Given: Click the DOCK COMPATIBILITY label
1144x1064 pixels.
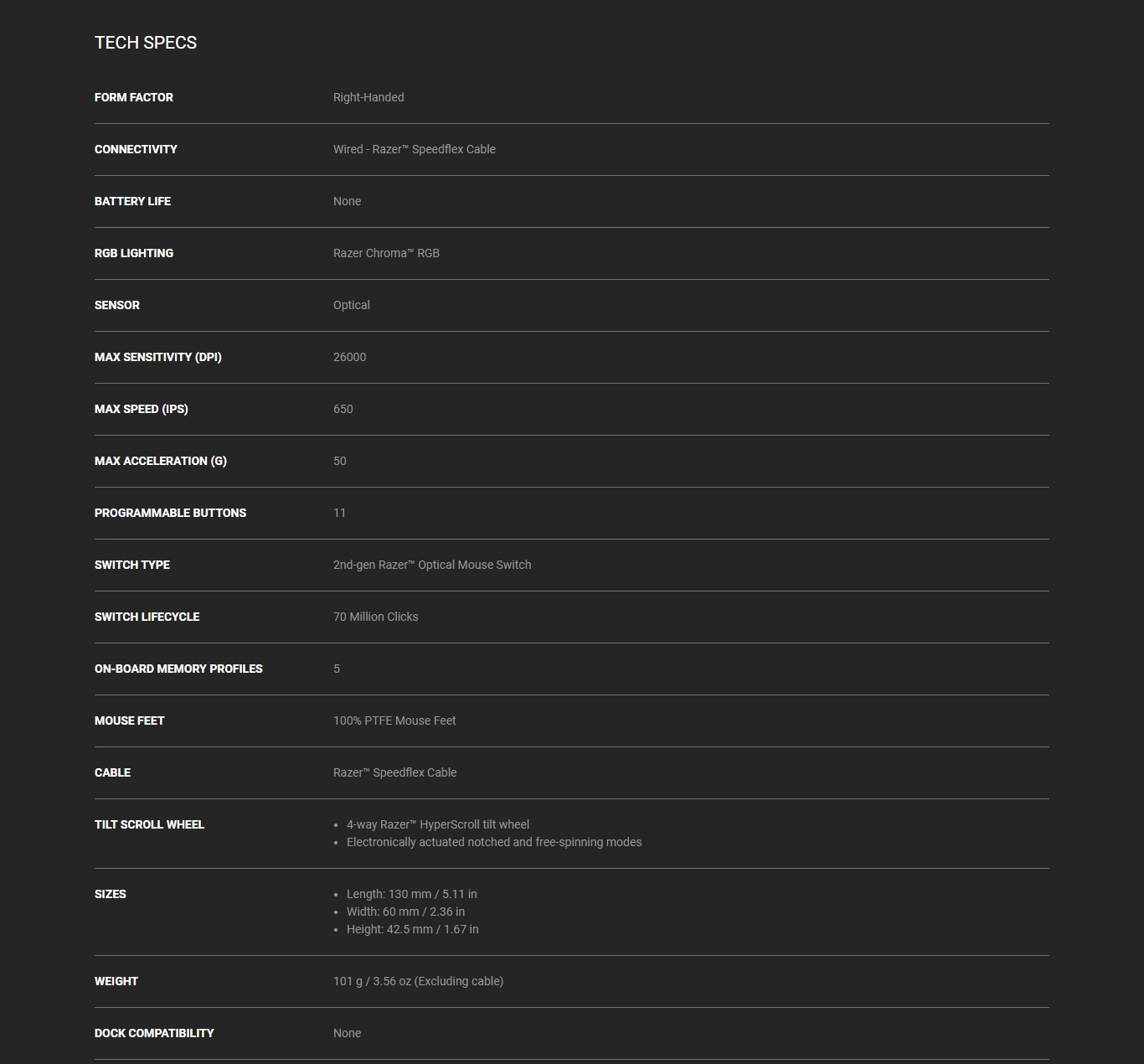Looking at the screenshot, I should (154, 1033).
